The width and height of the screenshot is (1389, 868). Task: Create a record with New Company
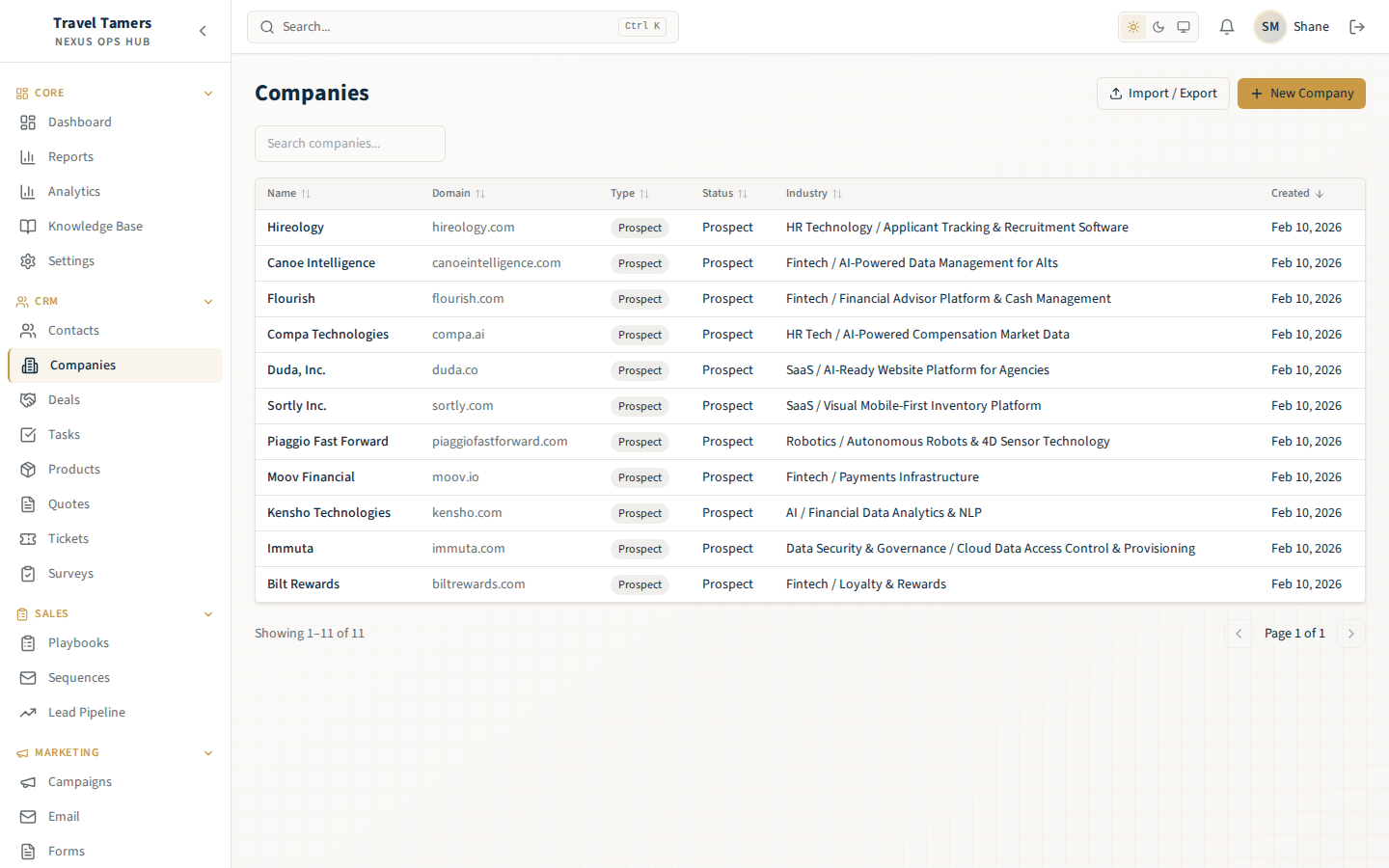(1301, 94)
